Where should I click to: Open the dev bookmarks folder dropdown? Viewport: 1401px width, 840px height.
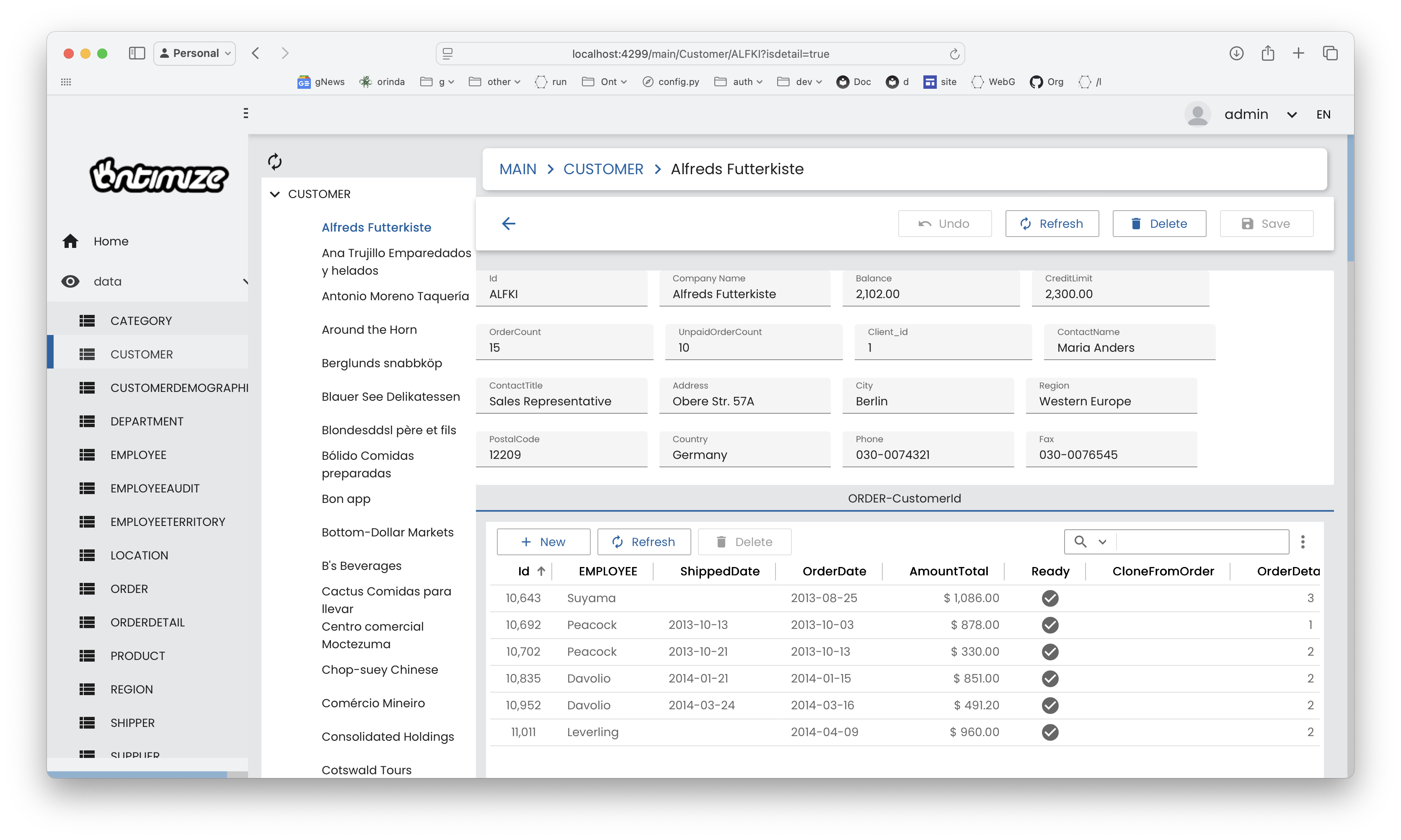point(799,82)
